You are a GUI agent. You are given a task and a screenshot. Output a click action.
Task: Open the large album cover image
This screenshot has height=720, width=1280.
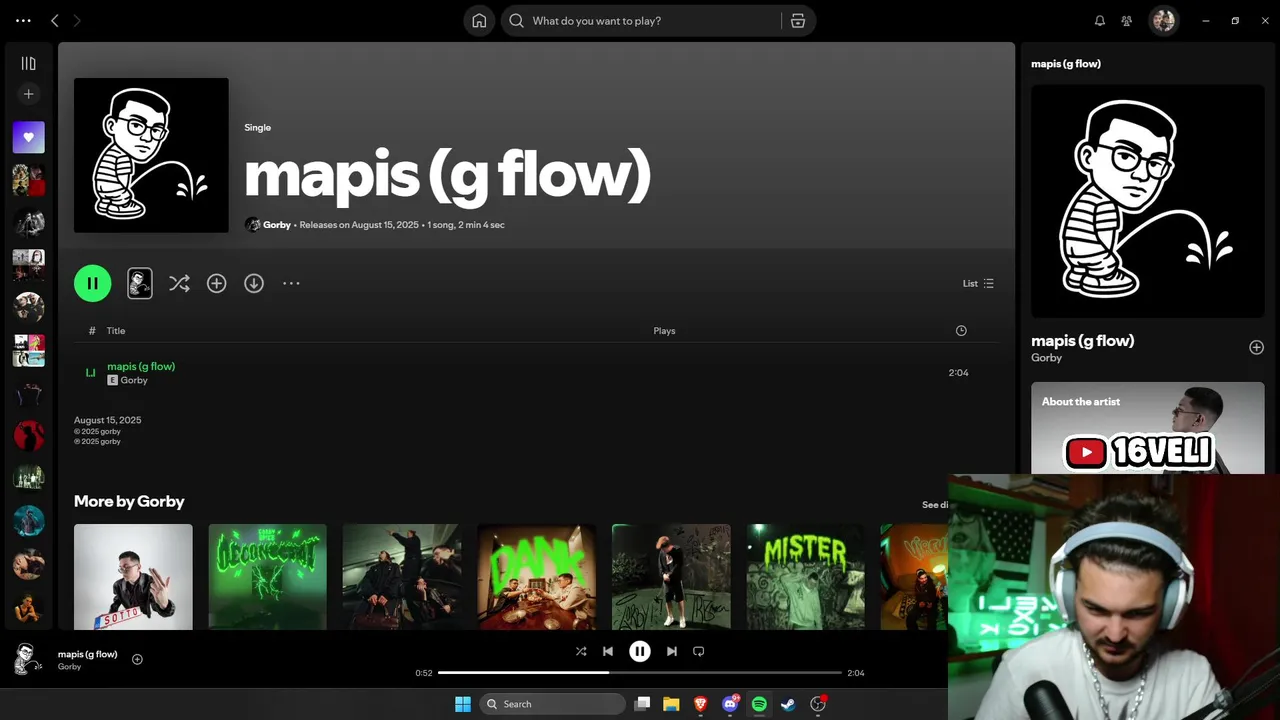[x=151, y=155]
